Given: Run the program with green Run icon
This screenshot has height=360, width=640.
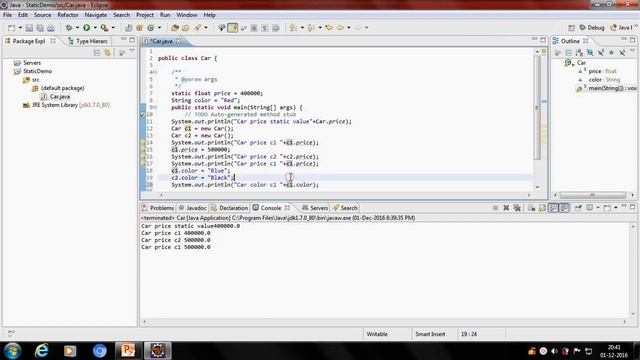Looking at the screenshot, I should click(87, 28).
